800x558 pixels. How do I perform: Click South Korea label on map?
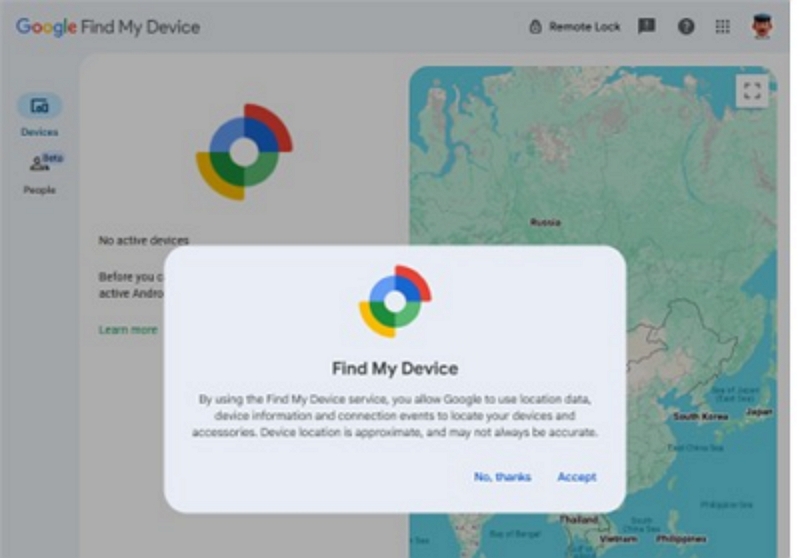point(701,417)
